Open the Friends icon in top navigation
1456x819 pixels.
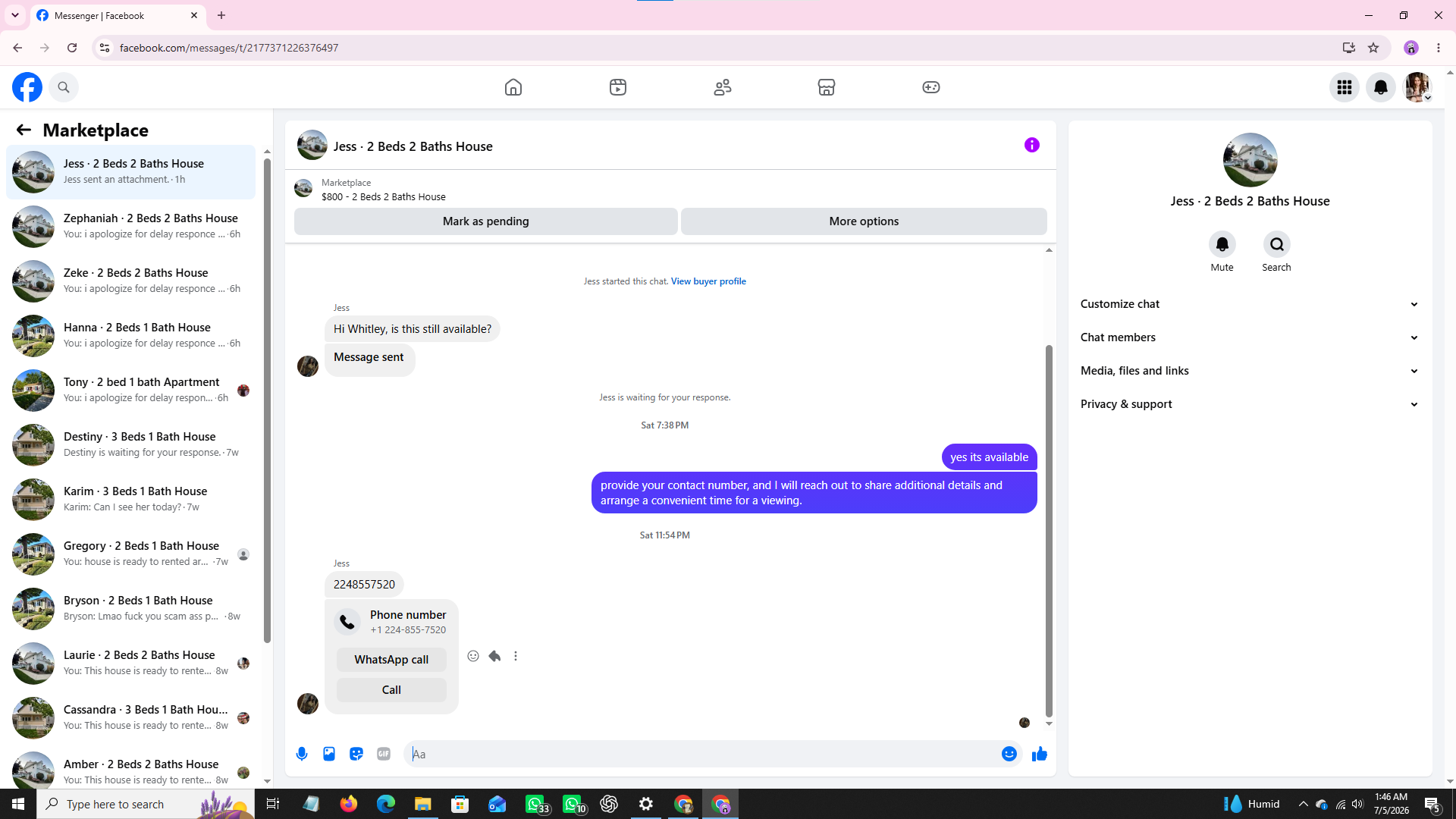[x=723, y=87]
